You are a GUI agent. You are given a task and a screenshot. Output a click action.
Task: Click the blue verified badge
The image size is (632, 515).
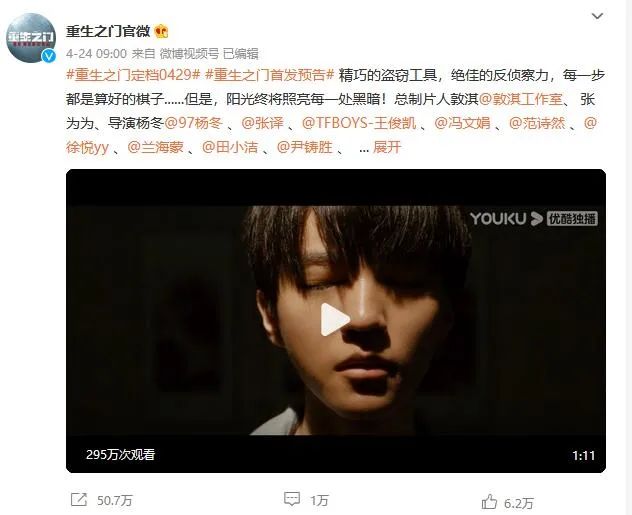tap(49, 56)
